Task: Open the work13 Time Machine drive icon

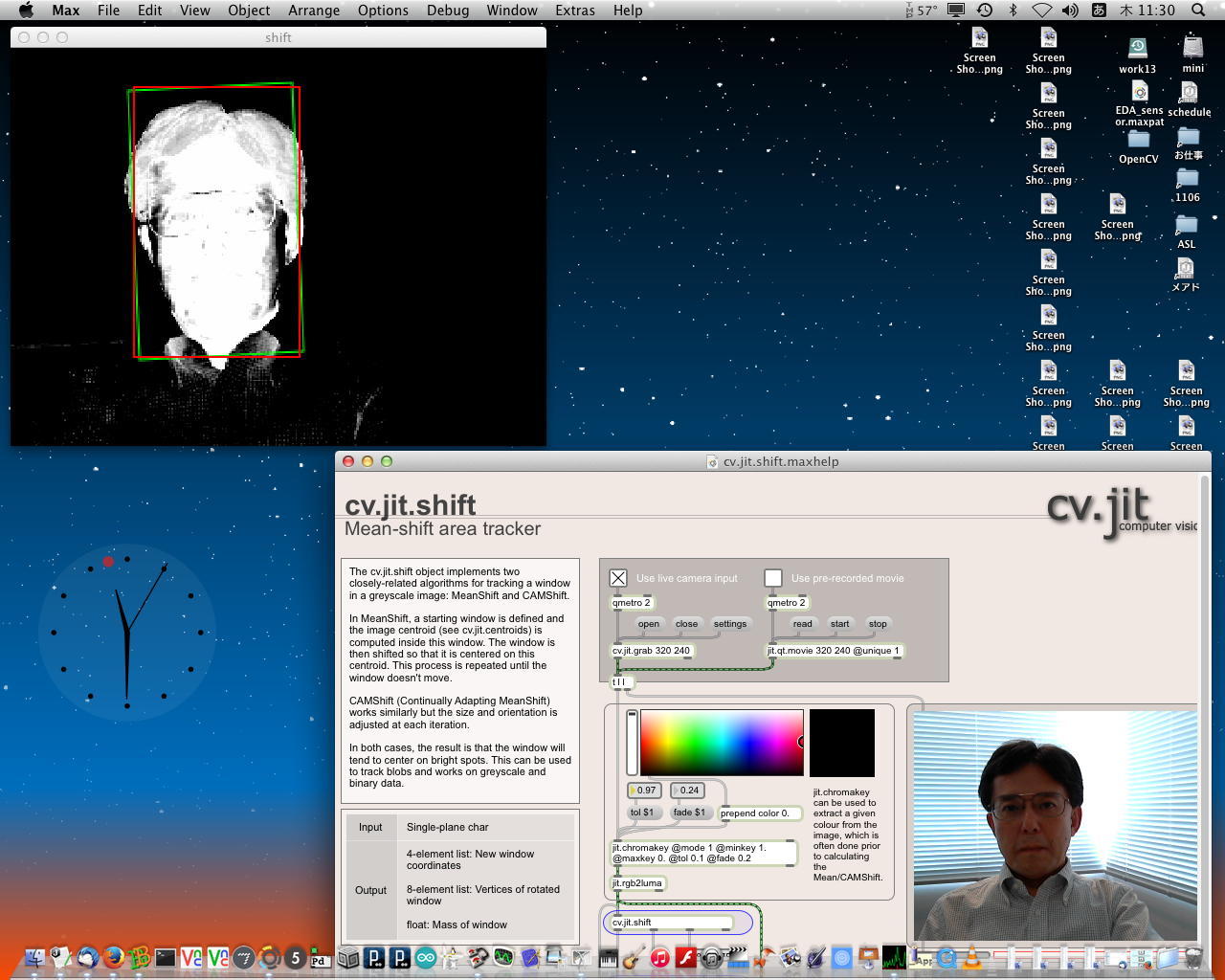Action: [x=1137, y=48]
